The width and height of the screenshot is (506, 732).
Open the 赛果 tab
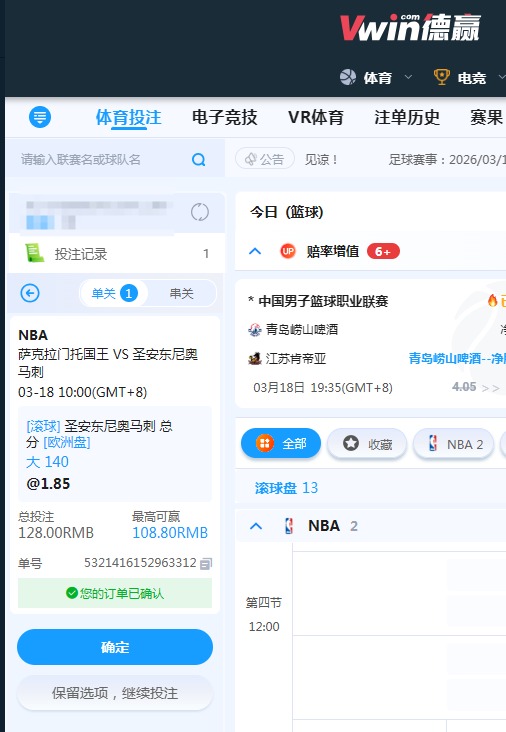tap(486, 117)
